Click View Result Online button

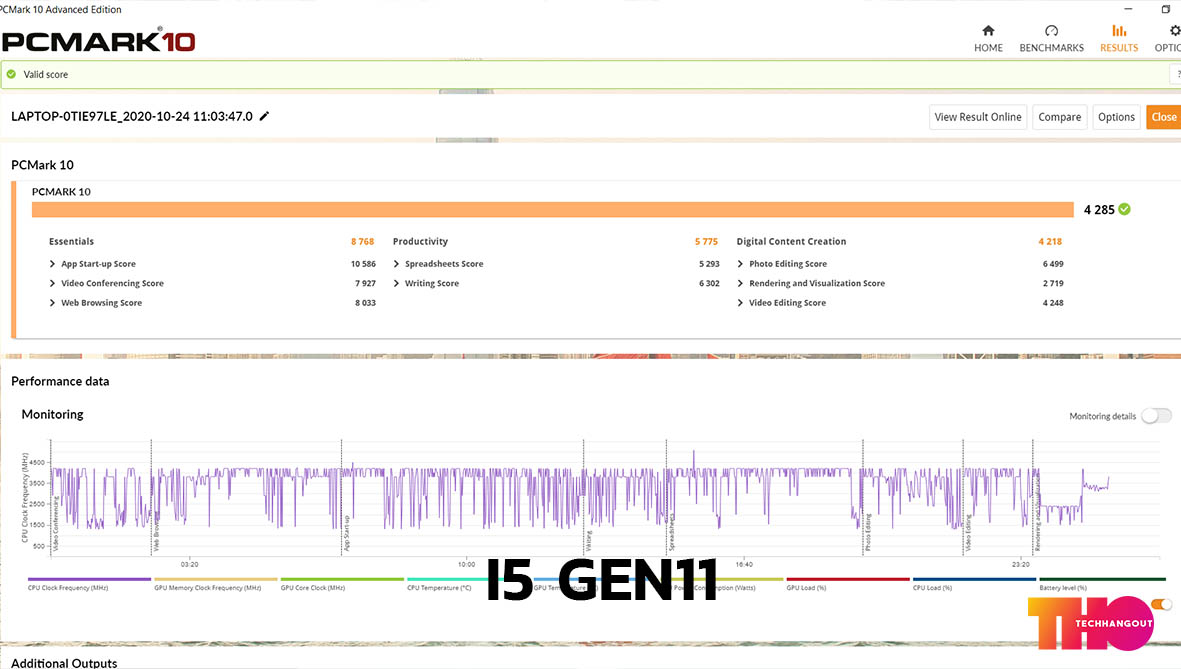978,117
